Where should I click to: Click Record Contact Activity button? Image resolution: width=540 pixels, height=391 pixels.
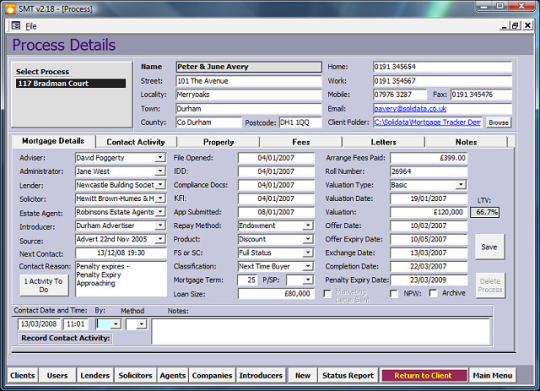click(65, 338)
